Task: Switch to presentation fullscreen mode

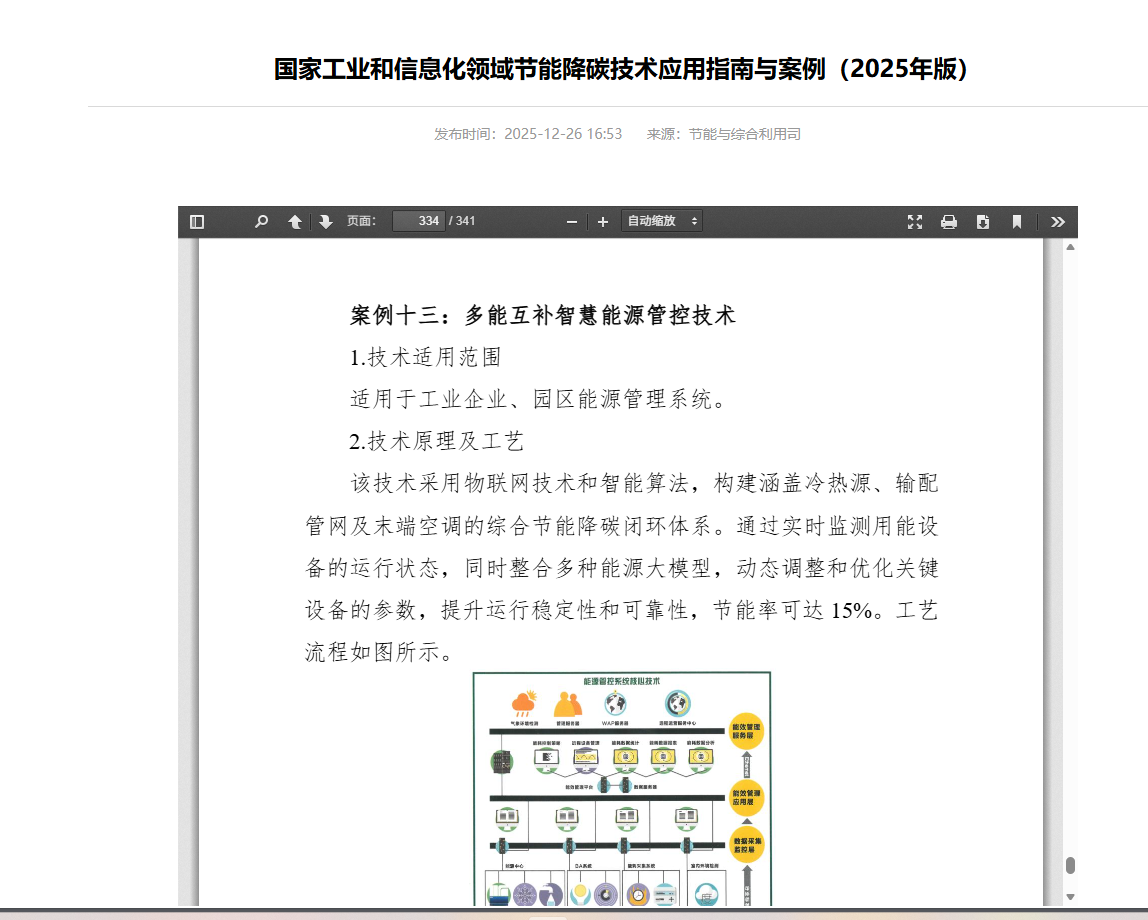Action: point(914,222)
